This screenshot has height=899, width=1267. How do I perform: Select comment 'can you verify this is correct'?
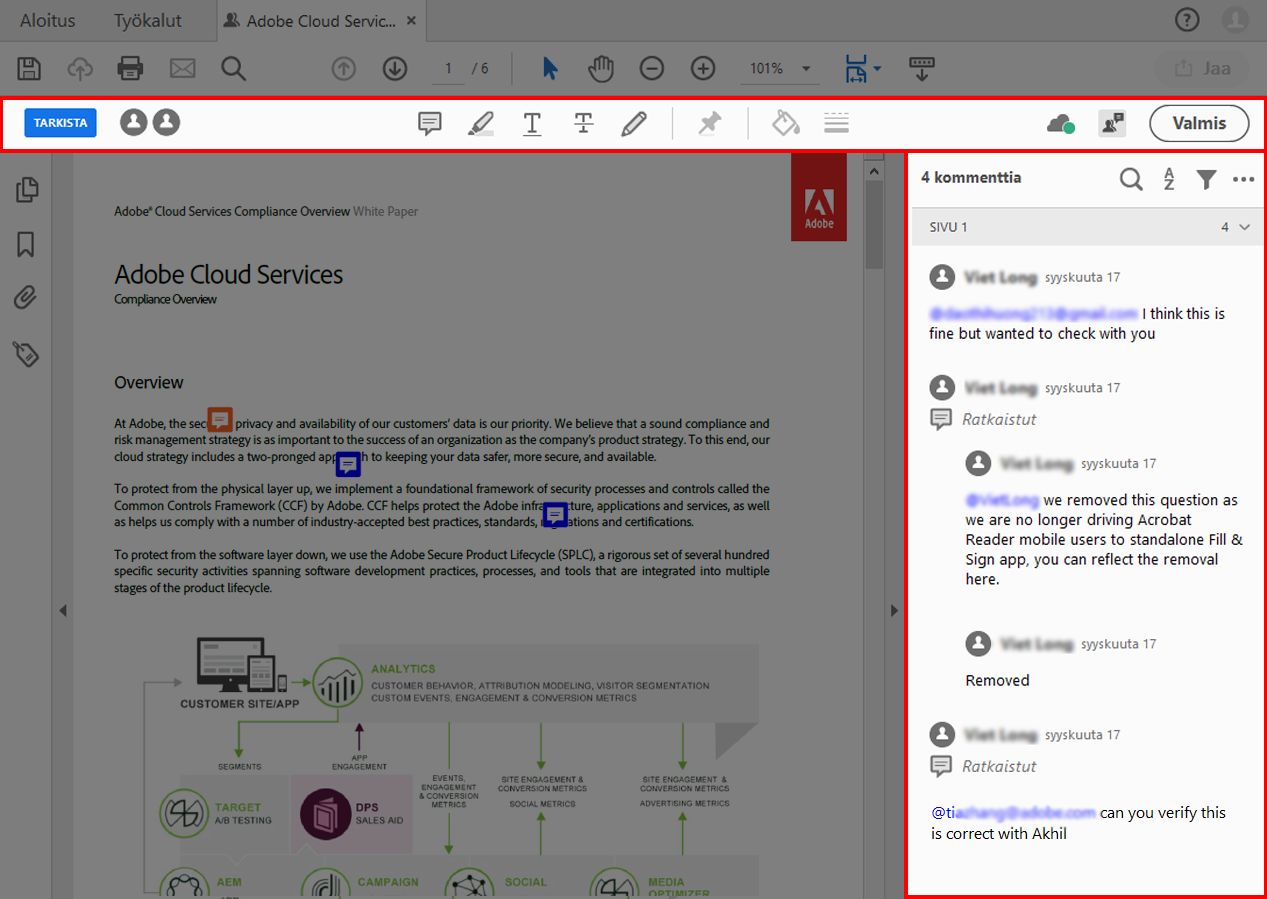click(1078, 822)
